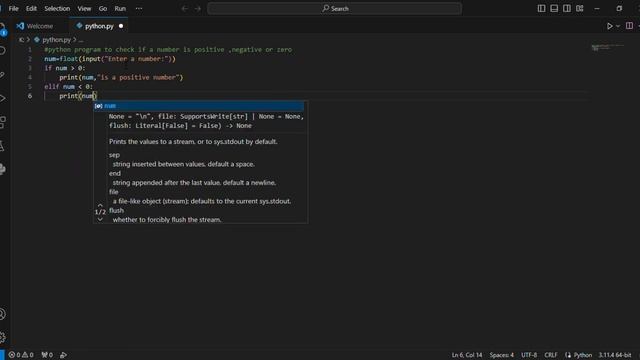Click the comment text on line 1
This screenshot has height=360, width=640.
168,49
